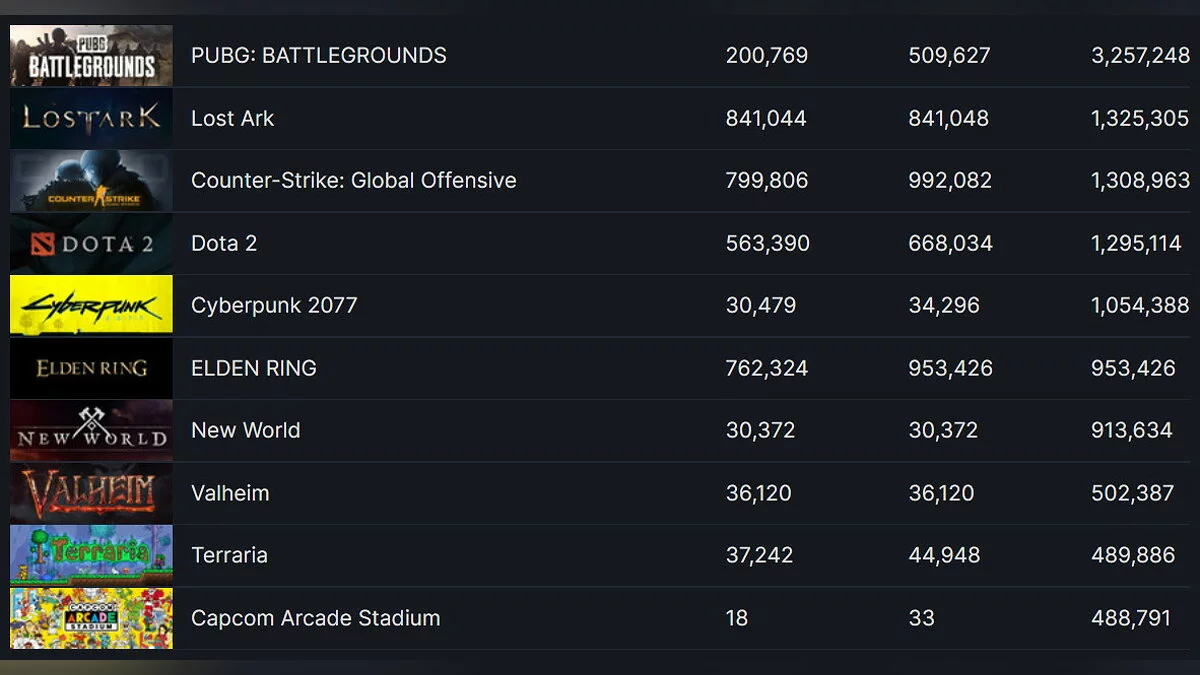Open the ELDEN RING title link
The height and width of the screenshot is (675, 1200).
(253, 368)
